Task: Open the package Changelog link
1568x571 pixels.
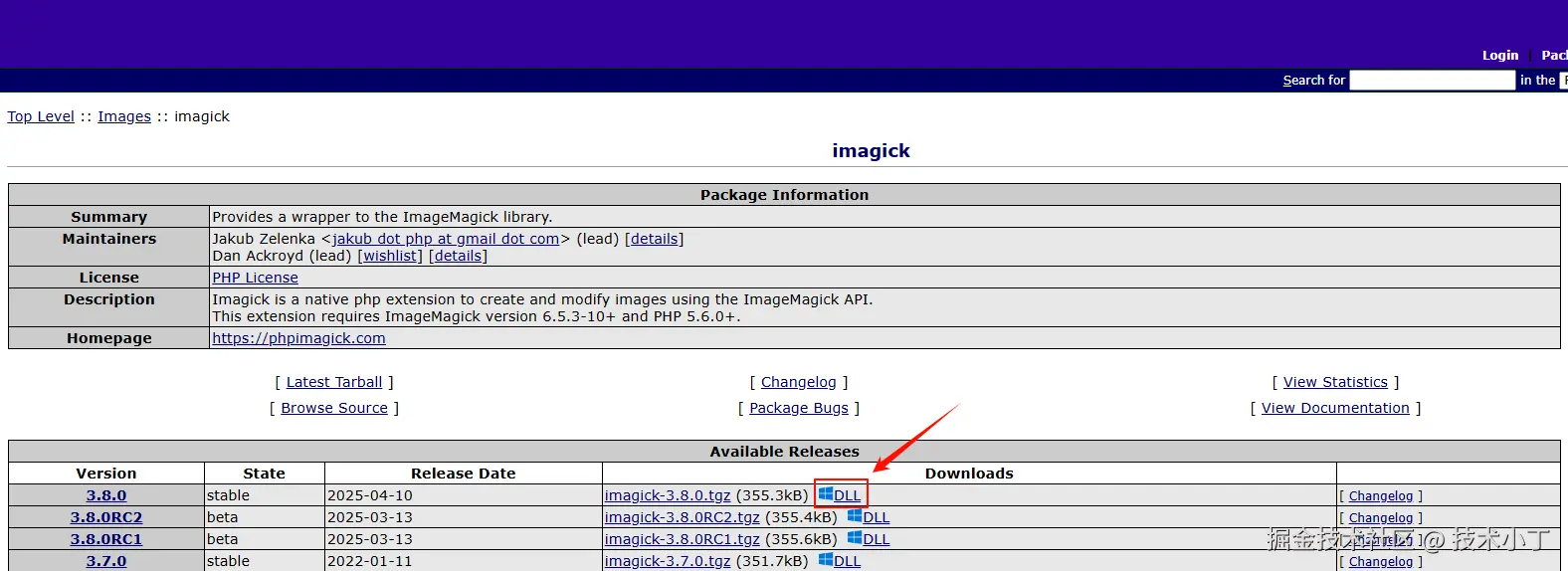Action: [x=799, y=382]
